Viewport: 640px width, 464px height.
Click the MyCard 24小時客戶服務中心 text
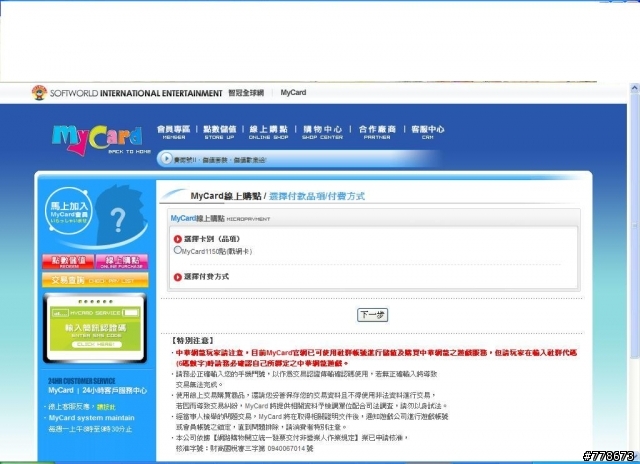coord(97,391)
